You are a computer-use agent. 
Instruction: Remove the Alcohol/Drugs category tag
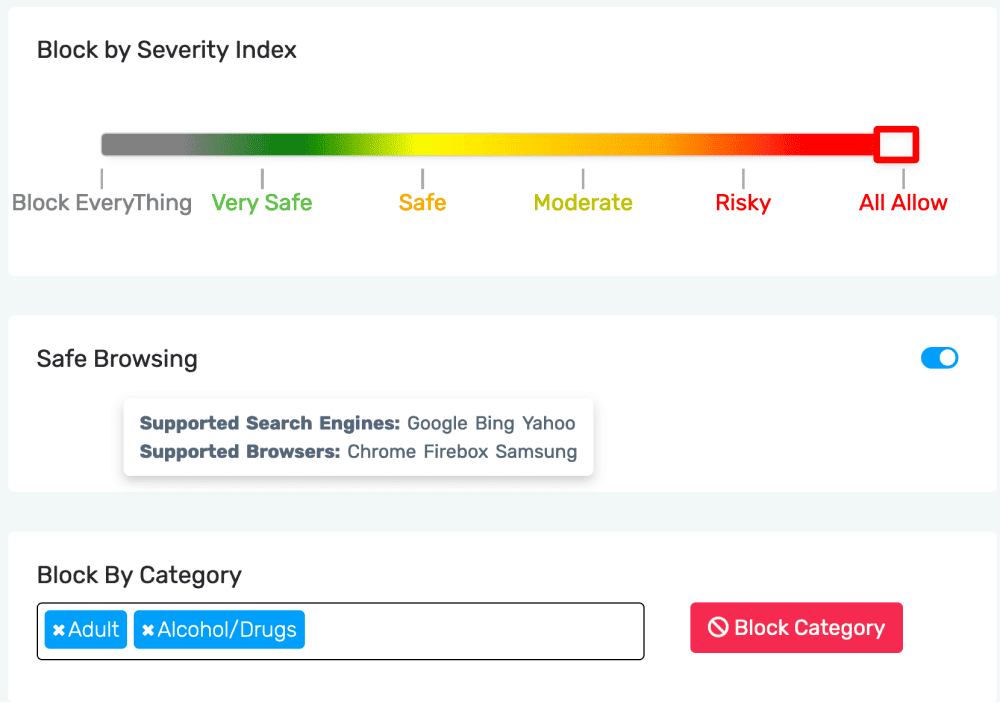[x=148, y=630]
